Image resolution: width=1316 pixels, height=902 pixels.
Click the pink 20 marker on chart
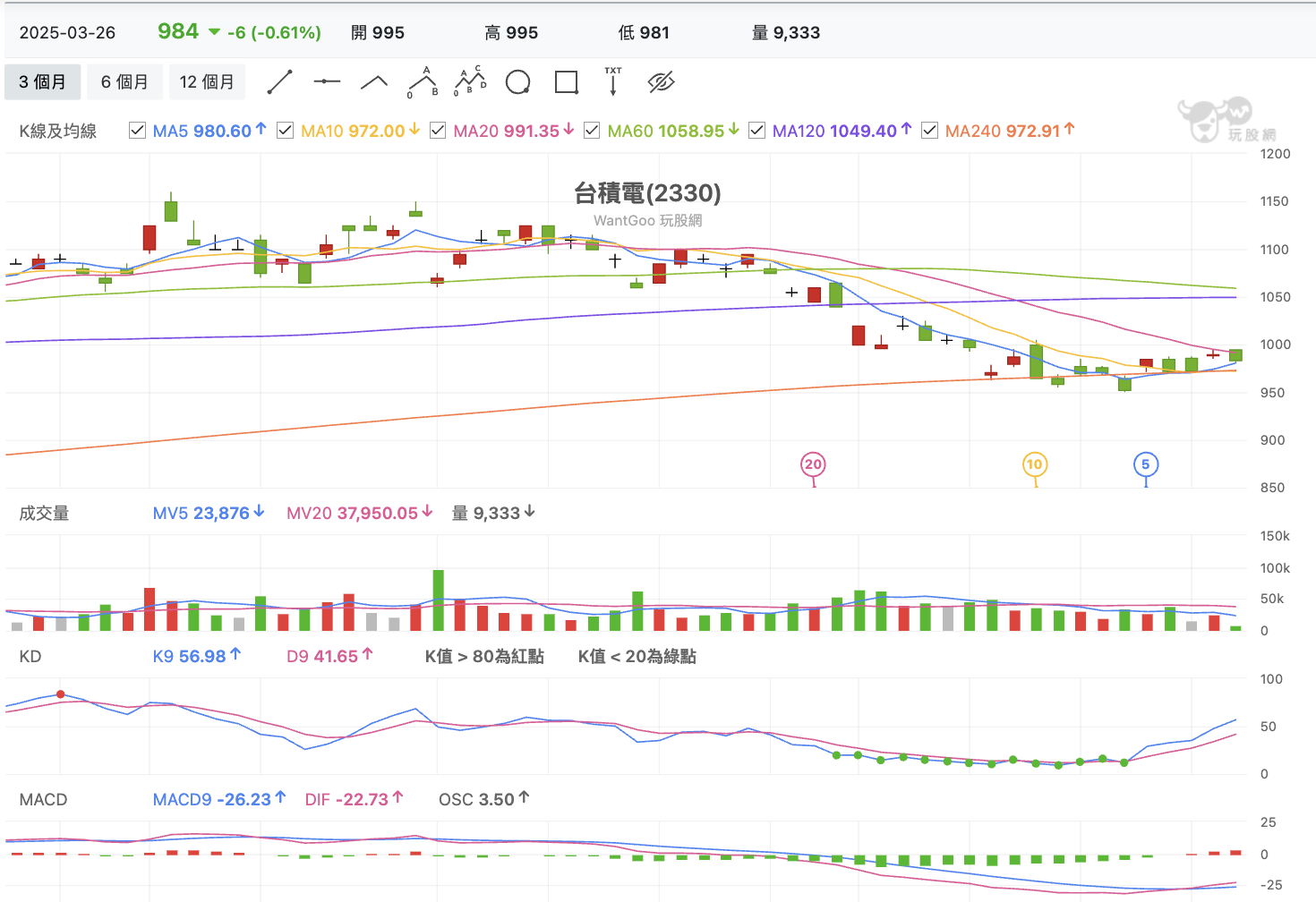(813, 464)
